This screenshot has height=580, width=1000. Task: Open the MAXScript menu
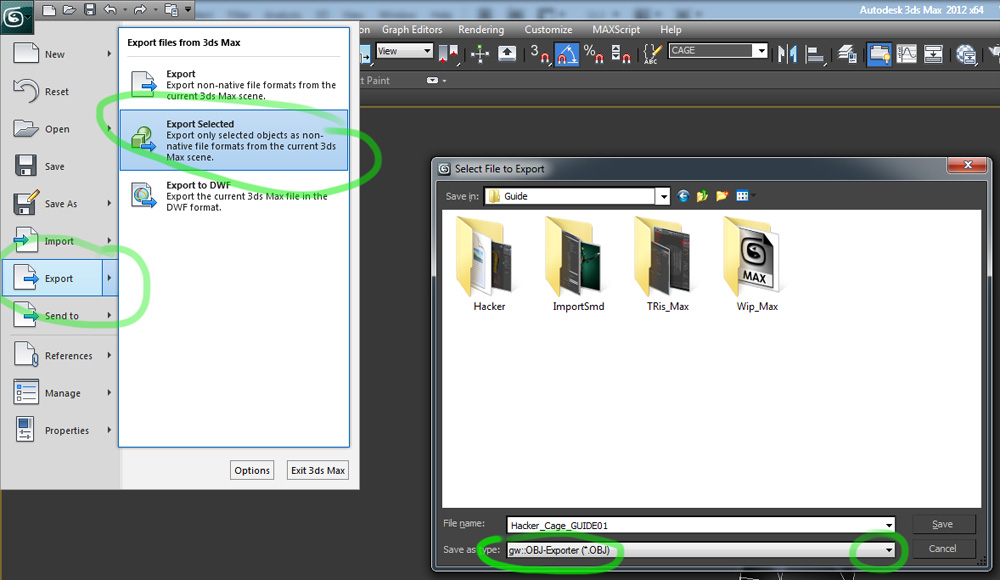point(616,29)
